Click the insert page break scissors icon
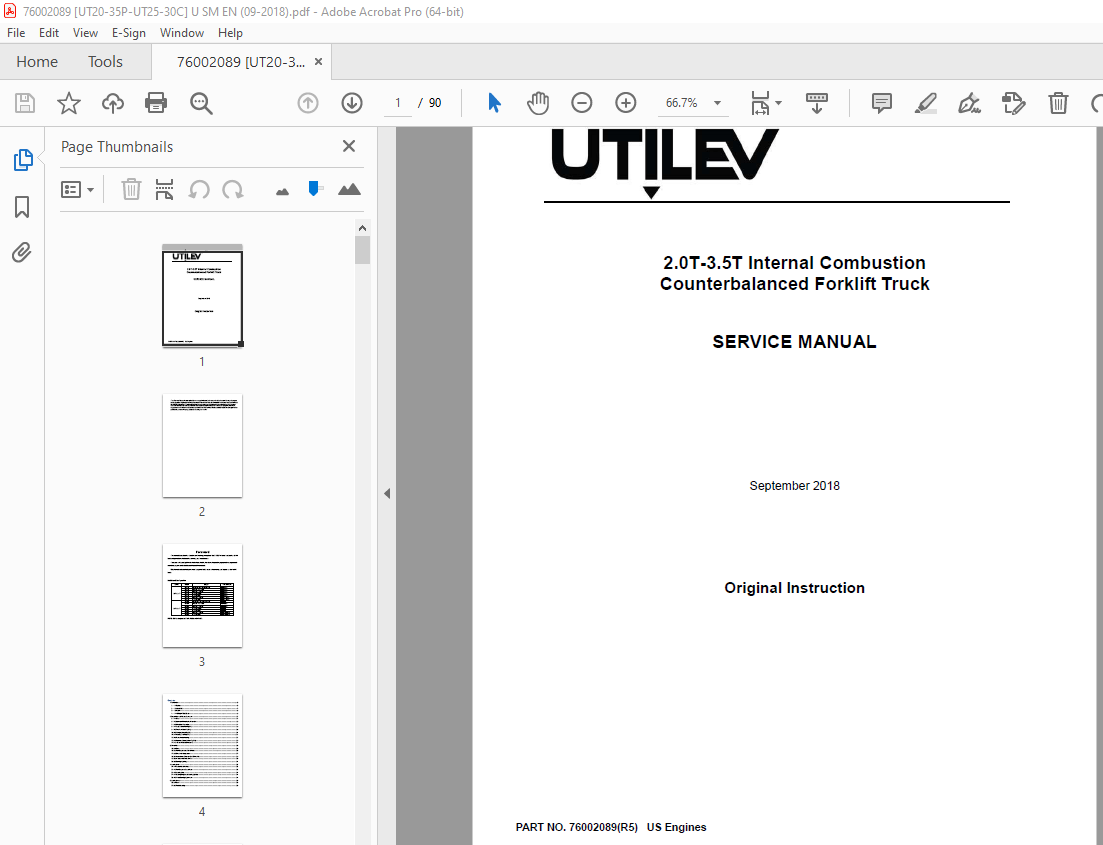This screenshot has width=1103, height=845. pyautogui.click(x=164, y=189)
